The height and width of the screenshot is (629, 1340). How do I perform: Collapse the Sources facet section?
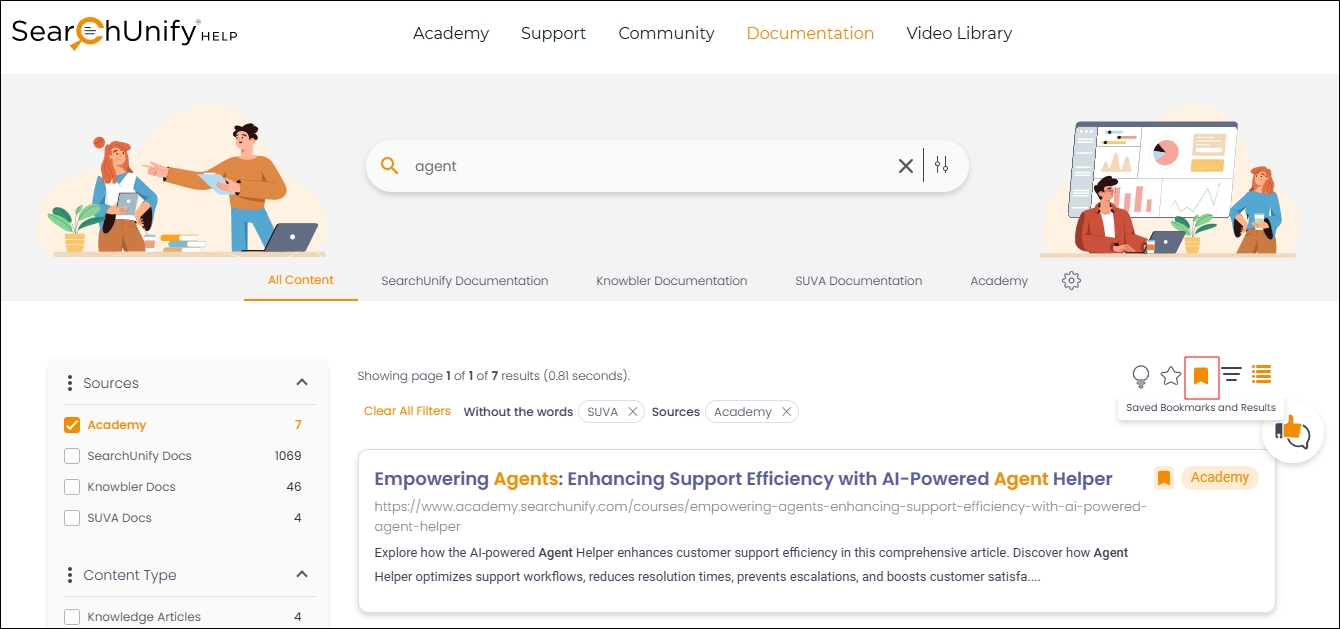click(302, 383)
